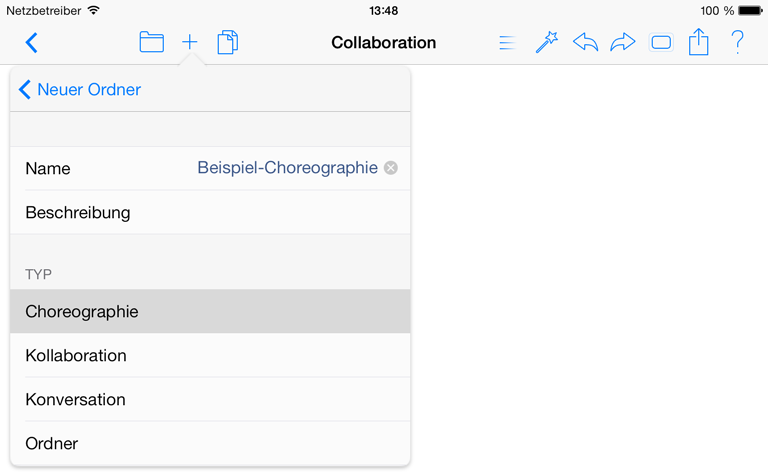Undo with the left arrow icon
Image resolution: width=768 pixels, height=472 pixels.
coord(585,42)
